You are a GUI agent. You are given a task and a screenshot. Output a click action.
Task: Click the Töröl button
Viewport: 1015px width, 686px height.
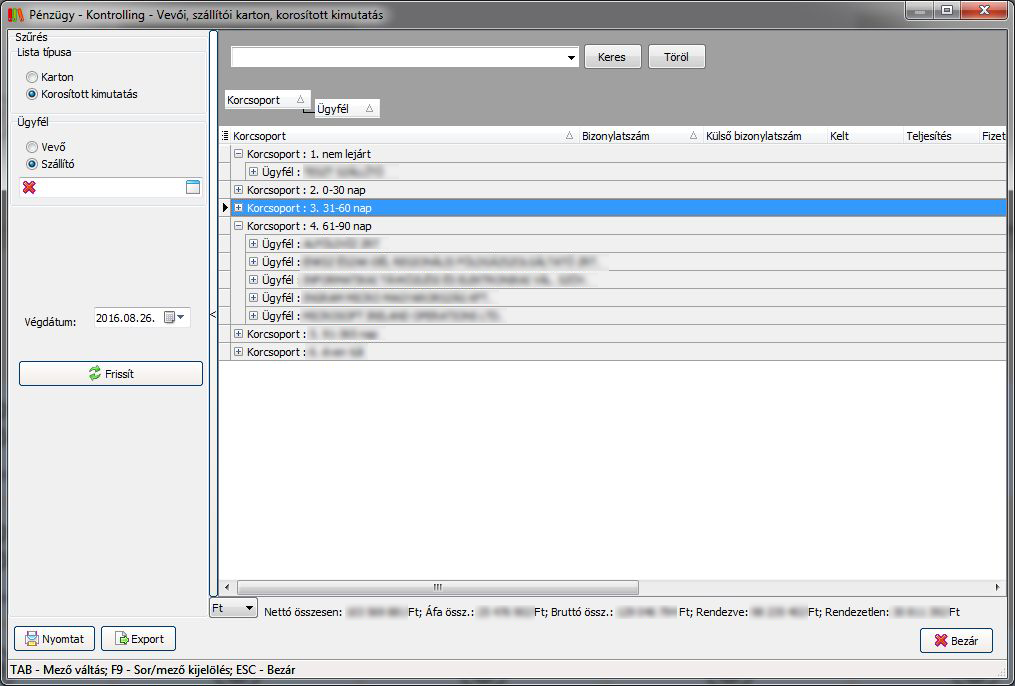[x=676, y=57]
